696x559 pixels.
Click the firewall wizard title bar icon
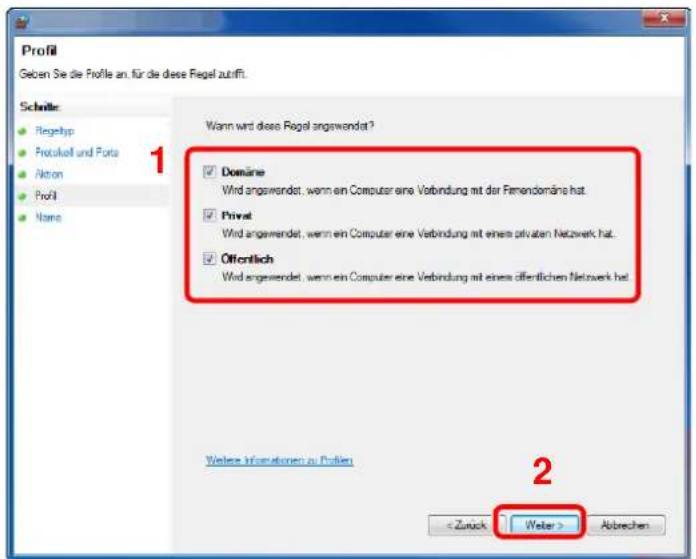click(22, 22)
